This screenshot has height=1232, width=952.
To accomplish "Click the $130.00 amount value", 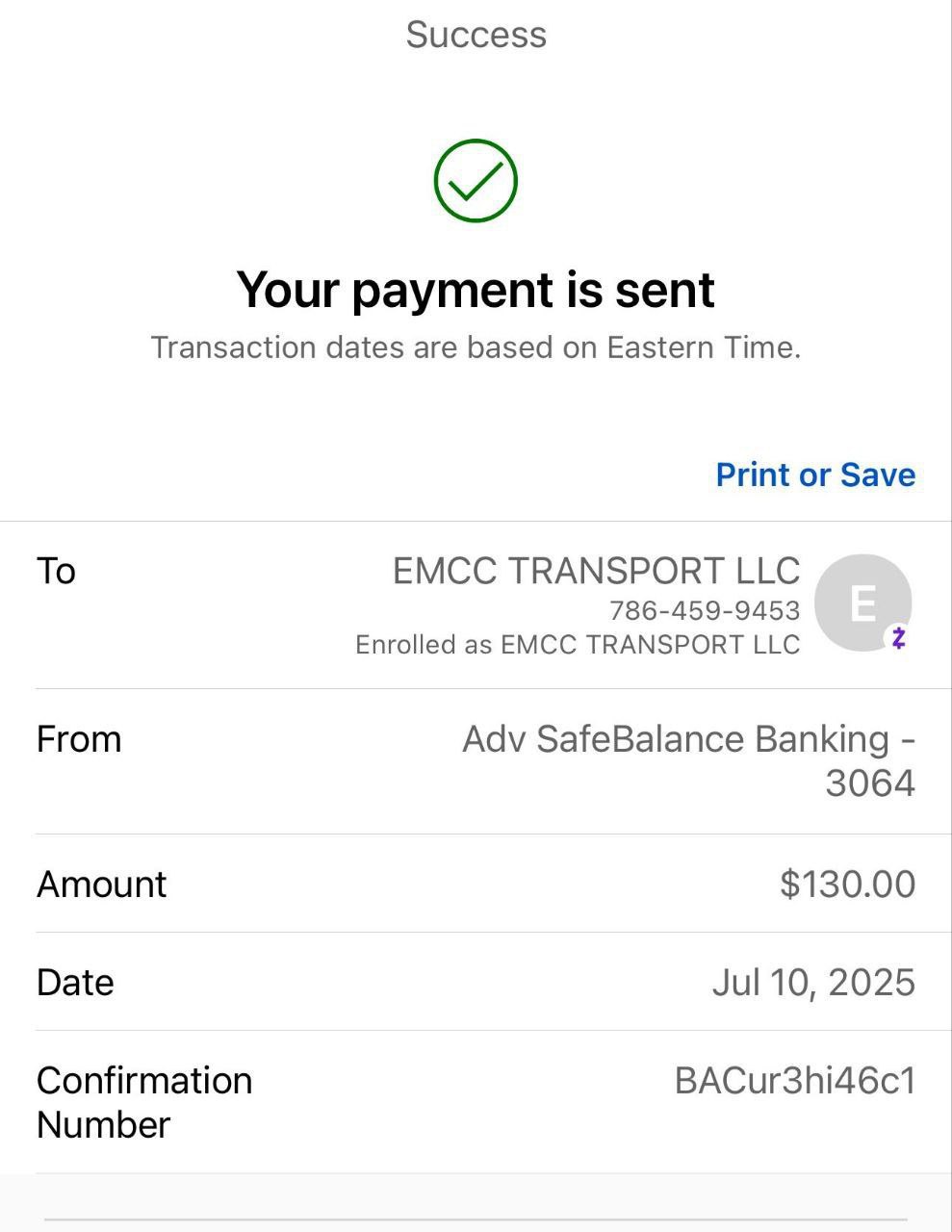I will click(847, 884).
